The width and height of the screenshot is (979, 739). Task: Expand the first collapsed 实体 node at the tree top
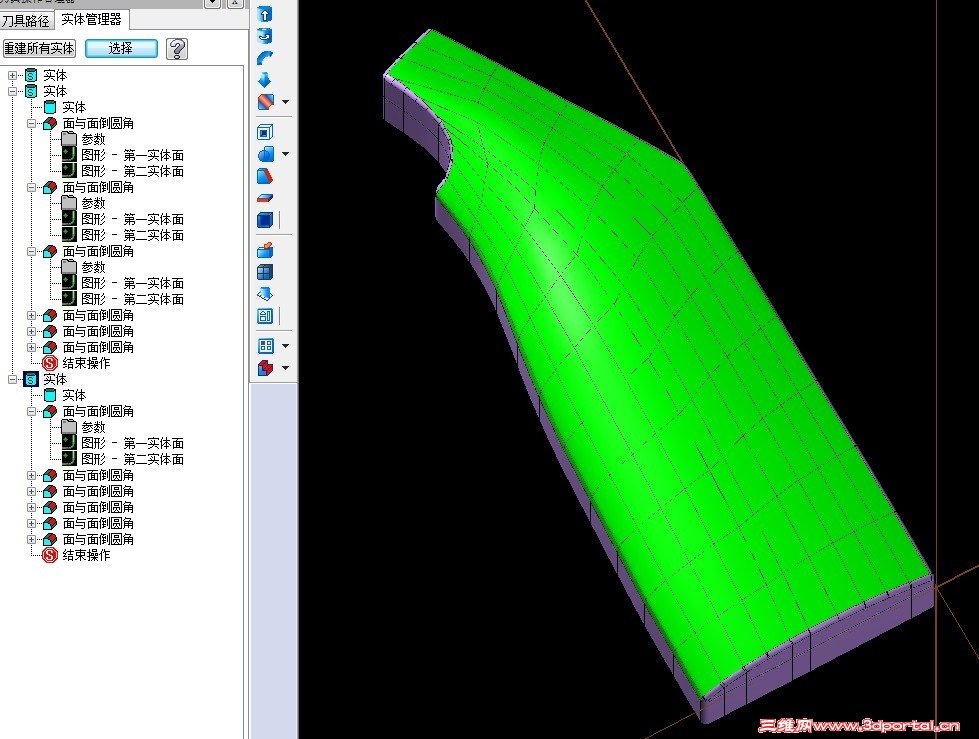[x=12, y=76]
